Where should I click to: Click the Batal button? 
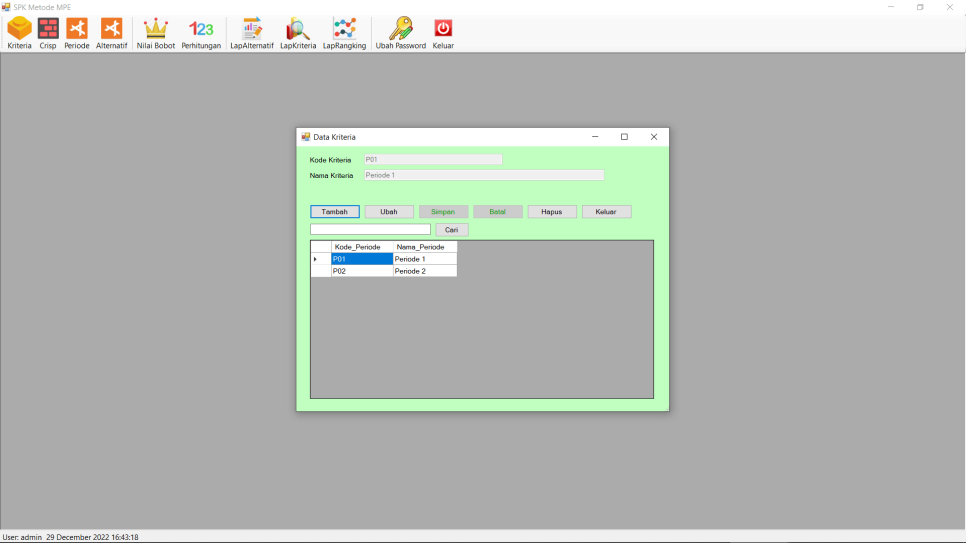497,211
